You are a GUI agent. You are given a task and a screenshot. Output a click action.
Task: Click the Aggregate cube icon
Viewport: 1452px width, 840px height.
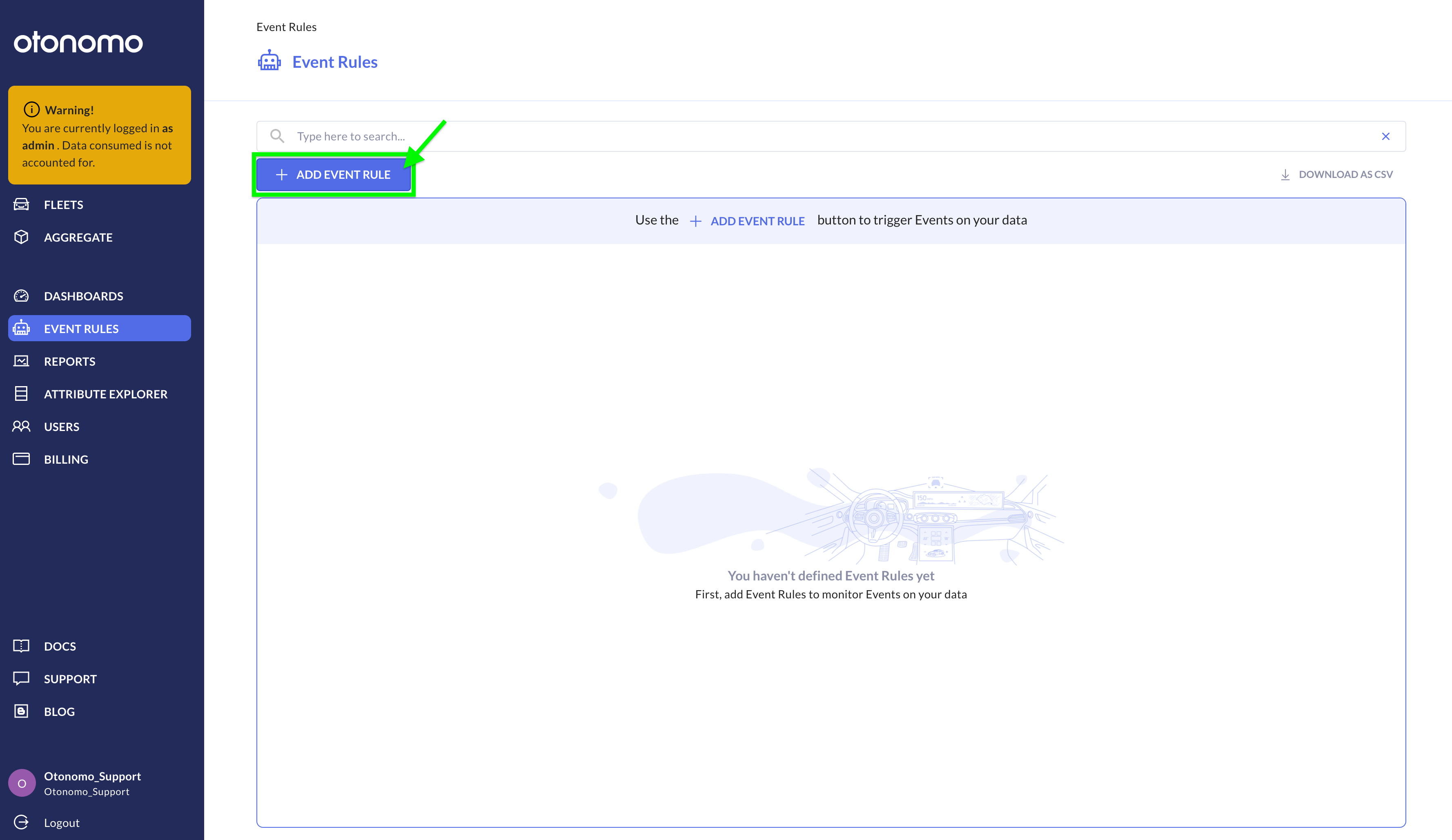click(21, 237)
